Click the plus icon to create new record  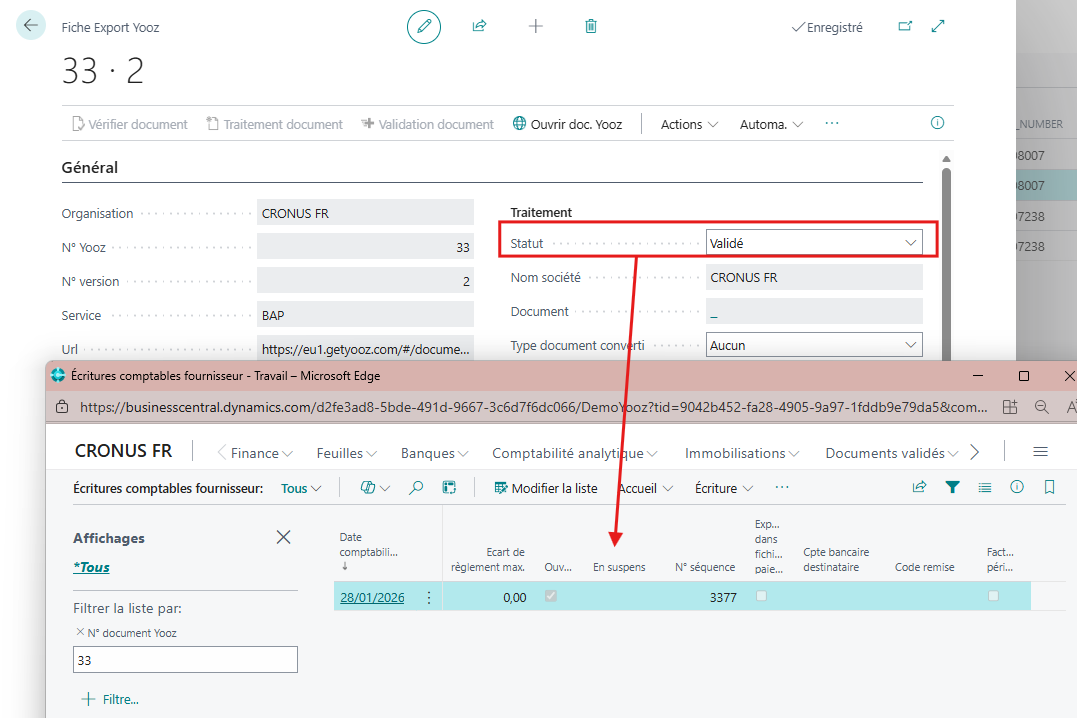(x=535, y=27)
